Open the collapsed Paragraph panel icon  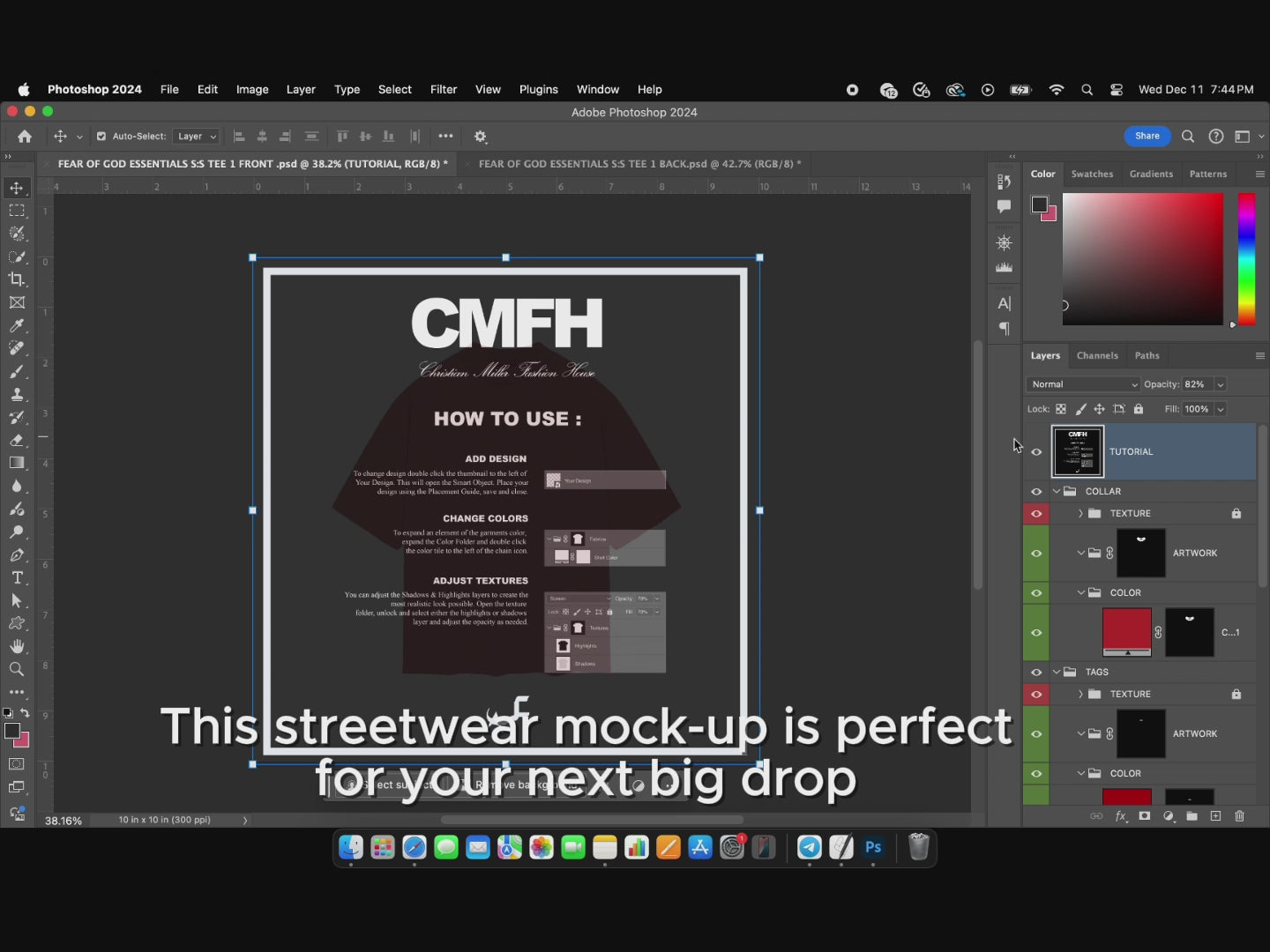point(1004,328)
